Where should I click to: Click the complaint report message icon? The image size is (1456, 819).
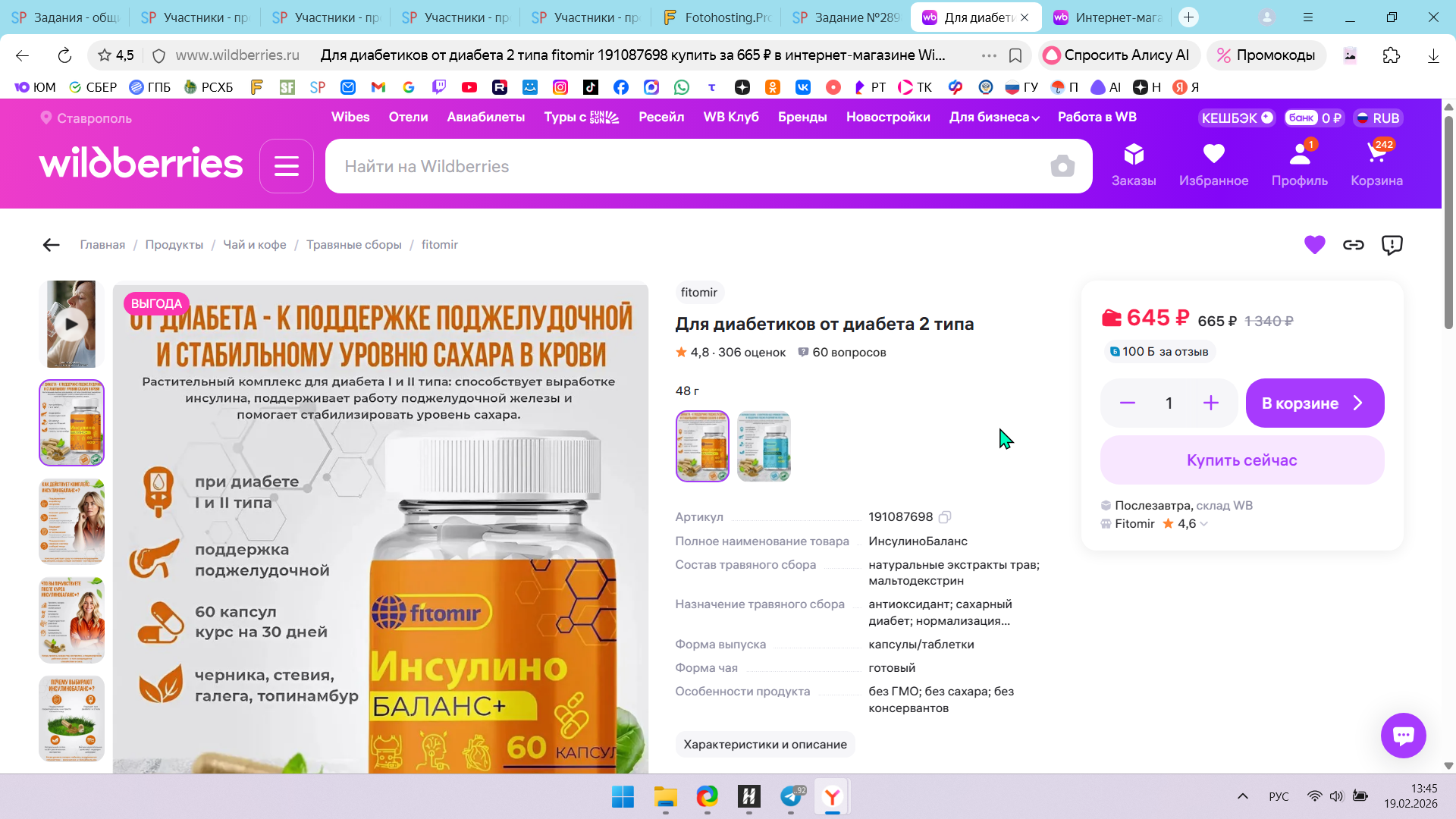1392,245
